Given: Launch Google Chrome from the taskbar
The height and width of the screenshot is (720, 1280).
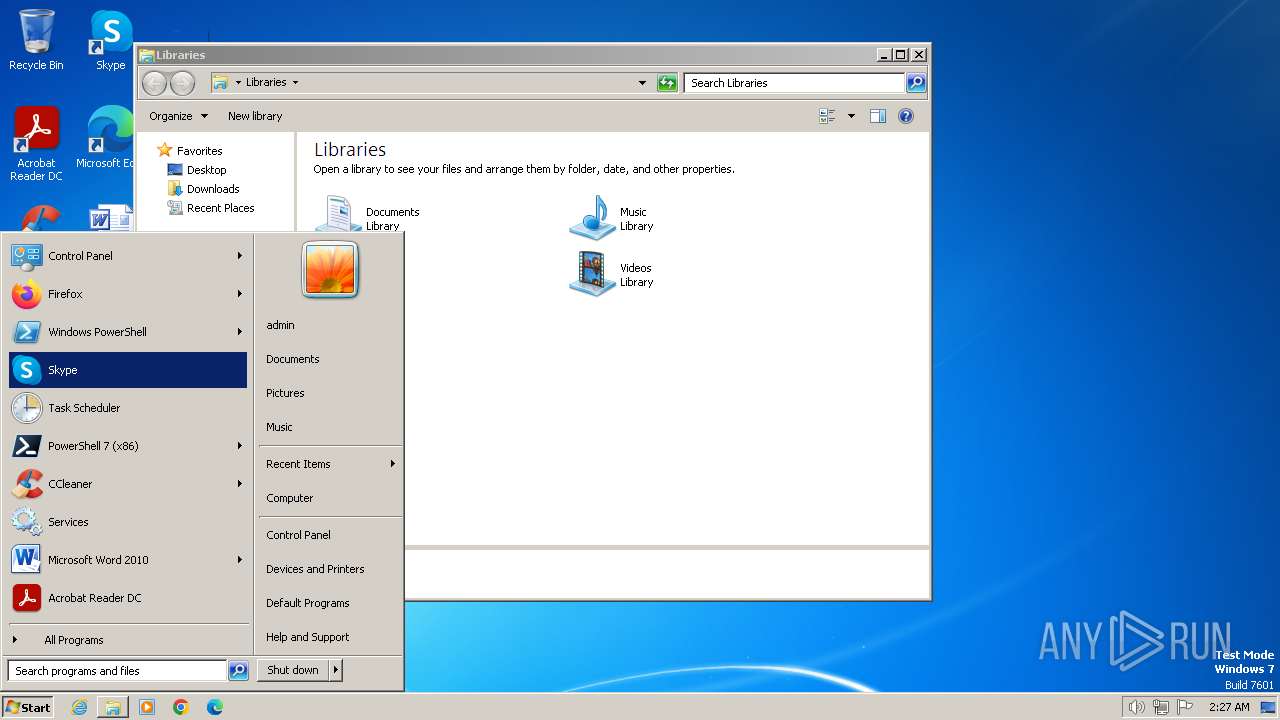Looking at the screenshot, I should coord(181,707).
